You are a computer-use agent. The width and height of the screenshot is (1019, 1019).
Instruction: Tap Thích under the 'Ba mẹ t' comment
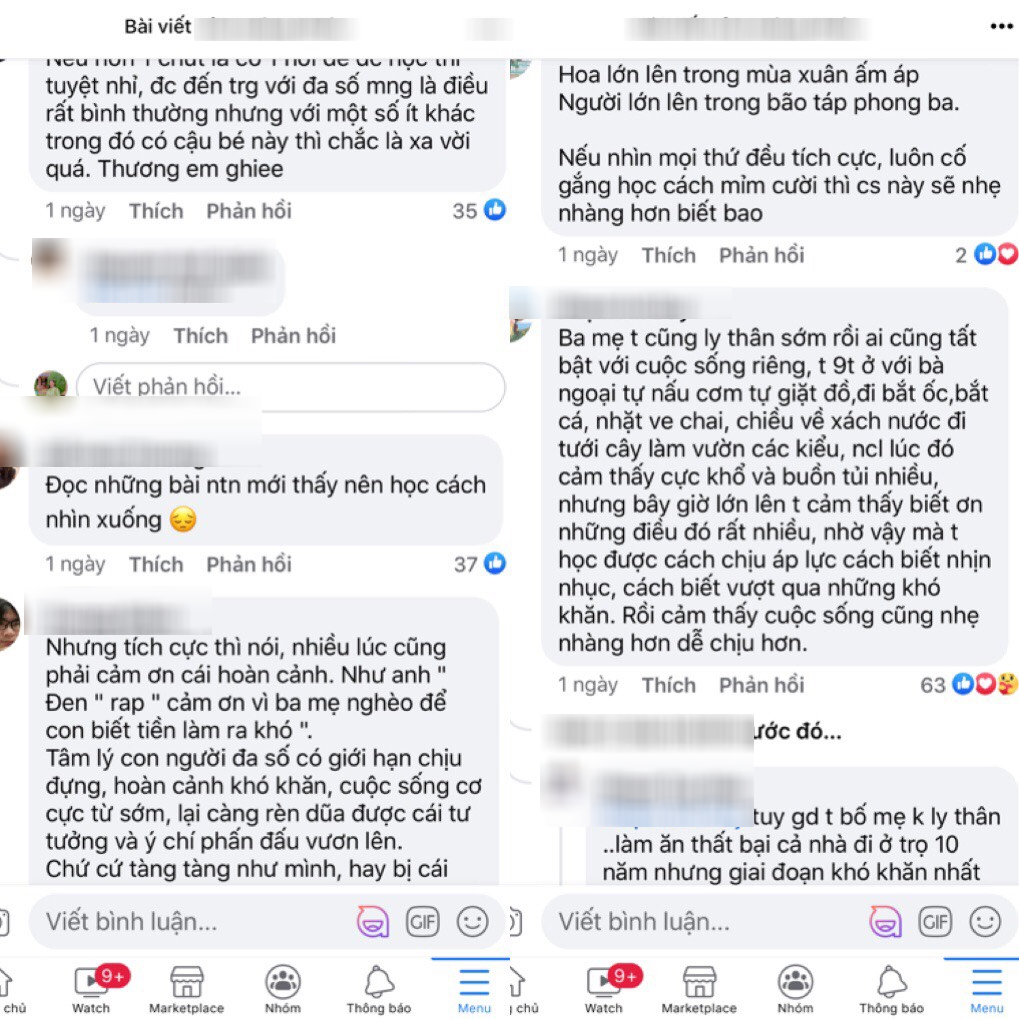669,685
